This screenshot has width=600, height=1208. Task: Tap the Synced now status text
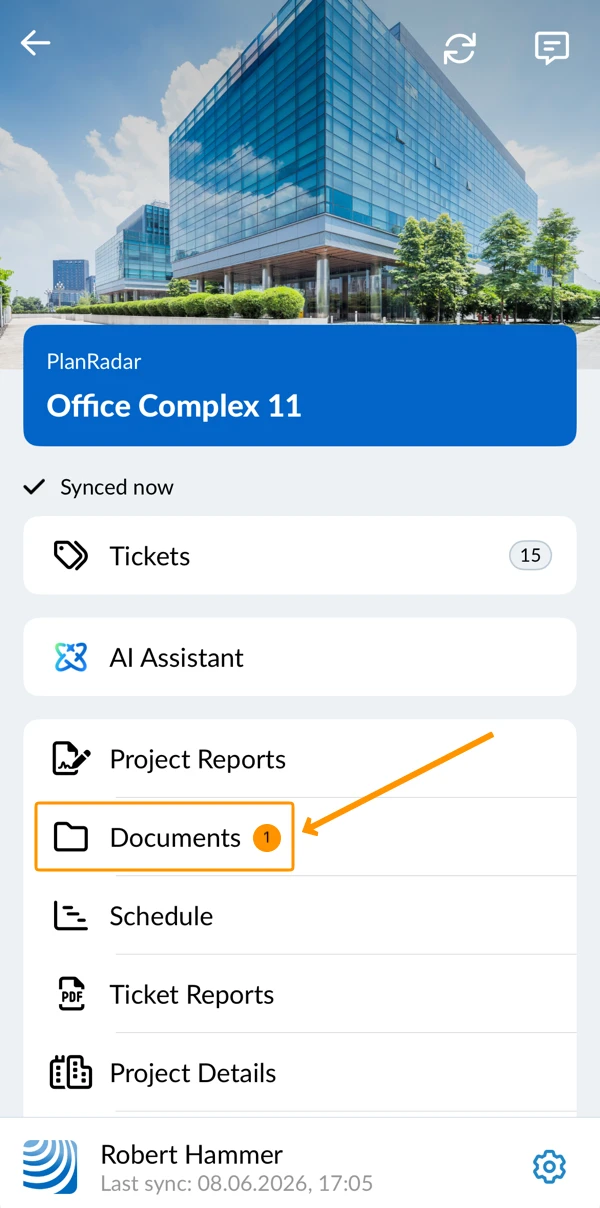point(117,487)
